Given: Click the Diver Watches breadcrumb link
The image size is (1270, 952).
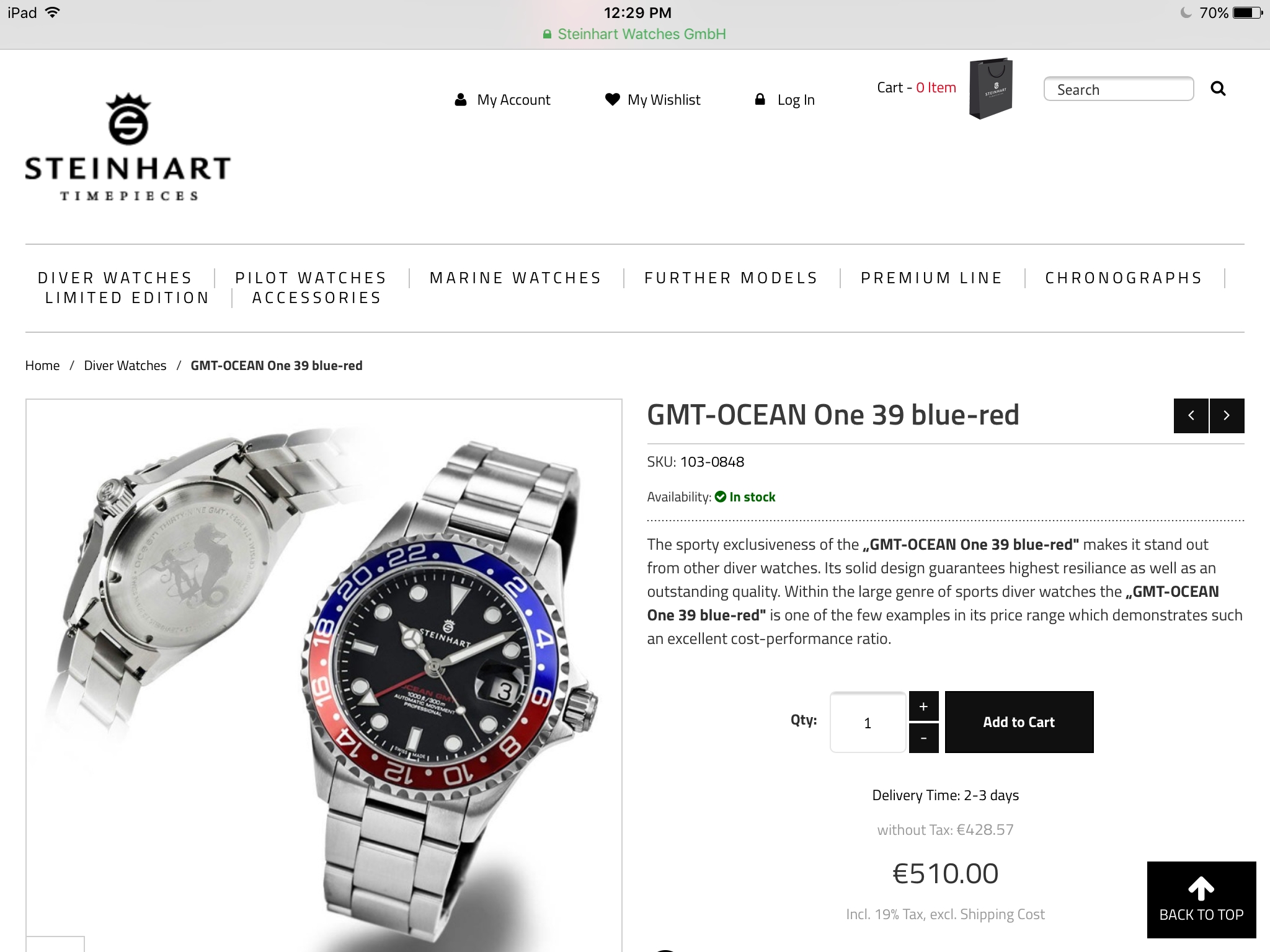Looking at the screenshot, I should 125,366.
